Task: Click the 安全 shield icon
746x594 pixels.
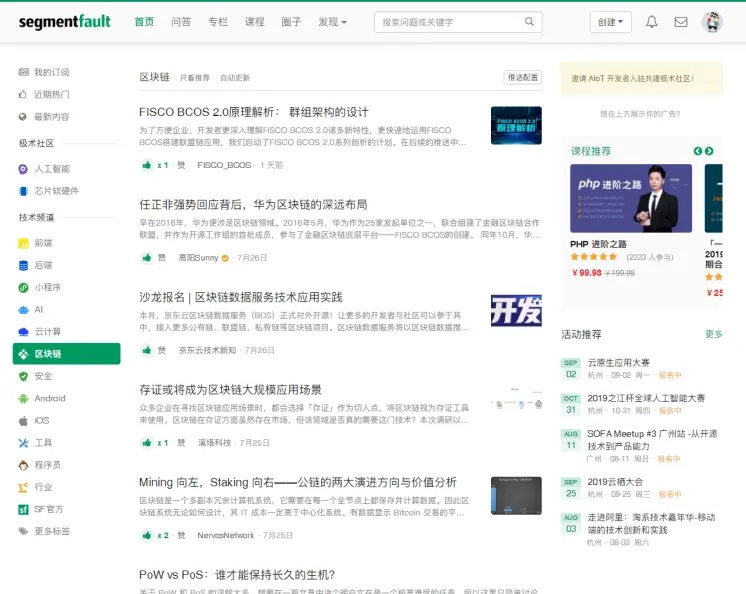Action: click(23, 376)
